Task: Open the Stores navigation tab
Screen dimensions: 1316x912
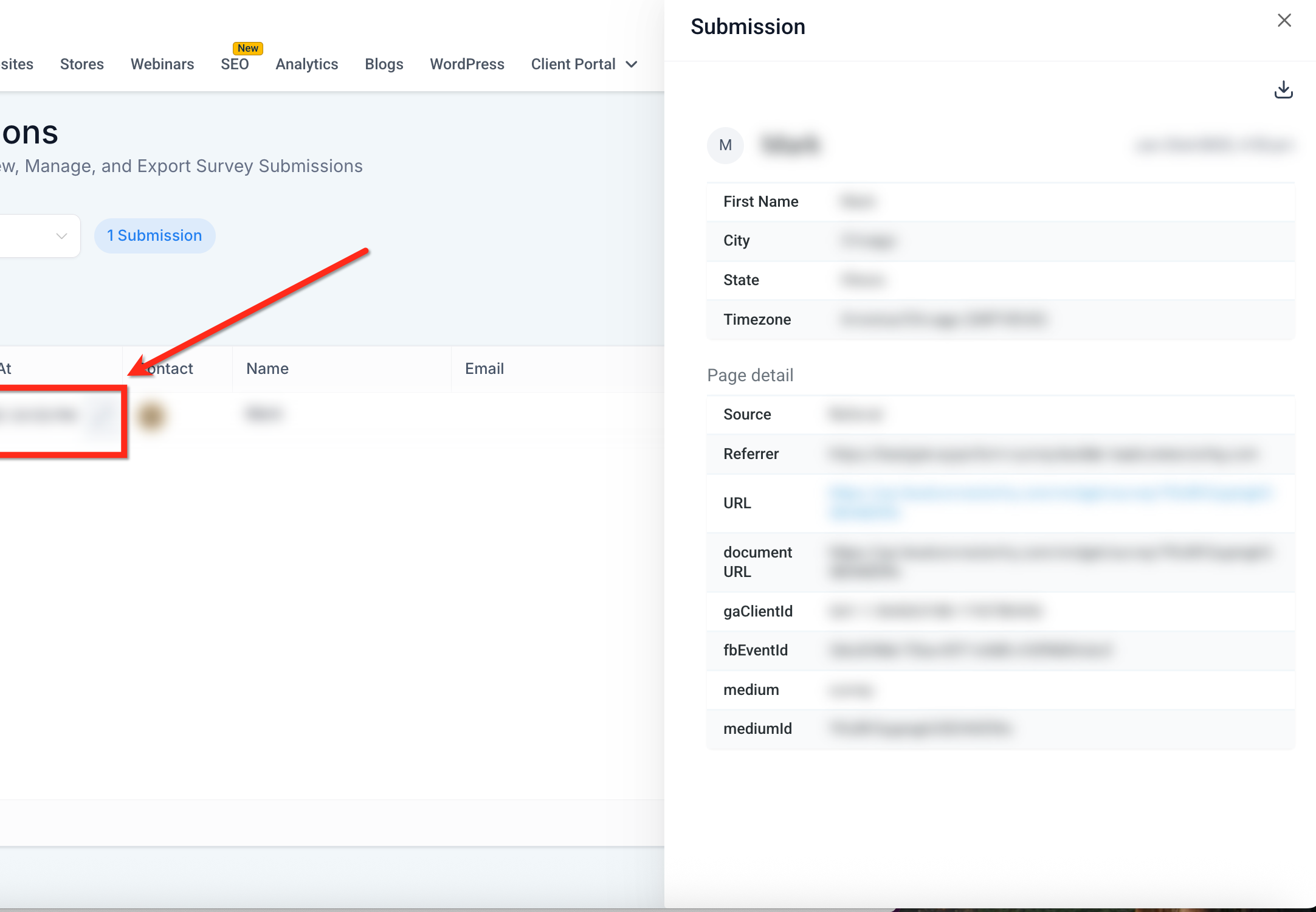Action: pyautogui.click(x=82, y=64)
